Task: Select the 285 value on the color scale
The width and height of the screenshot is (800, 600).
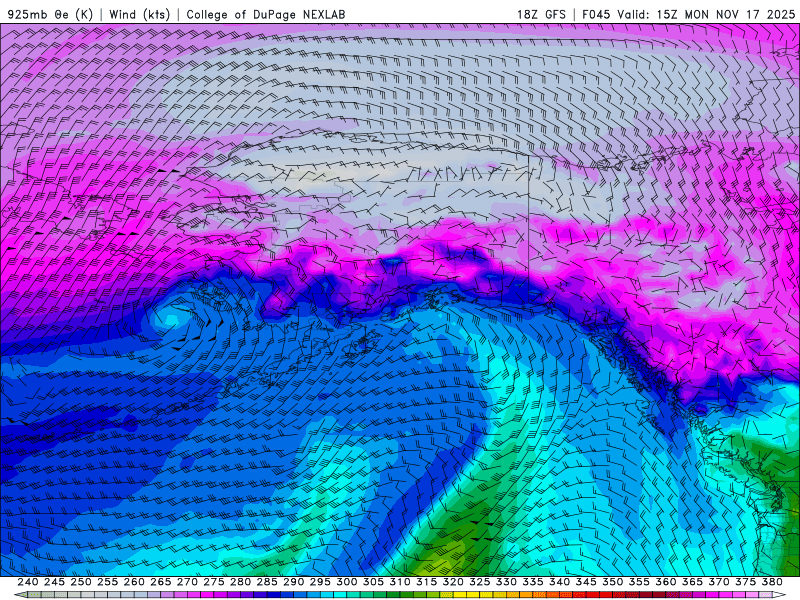Action: (x=267, y=582)
